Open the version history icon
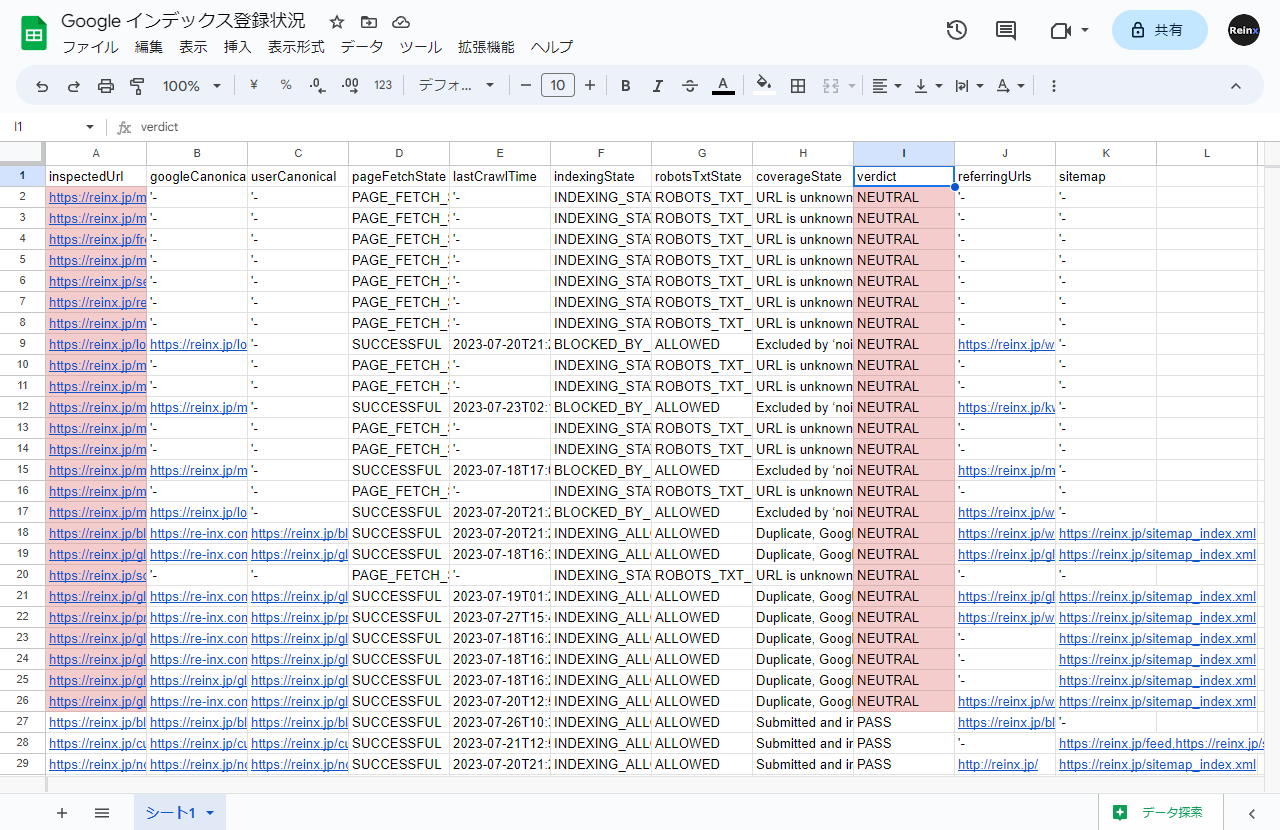The height and width of the screenshot is (830, 1280). click(957, 30)
